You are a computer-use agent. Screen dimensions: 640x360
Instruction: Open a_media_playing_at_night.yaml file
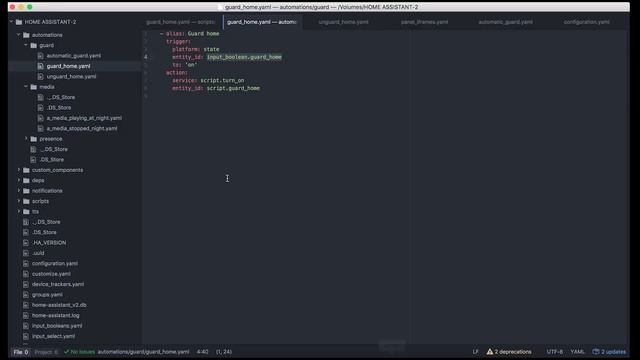point(84,118)
